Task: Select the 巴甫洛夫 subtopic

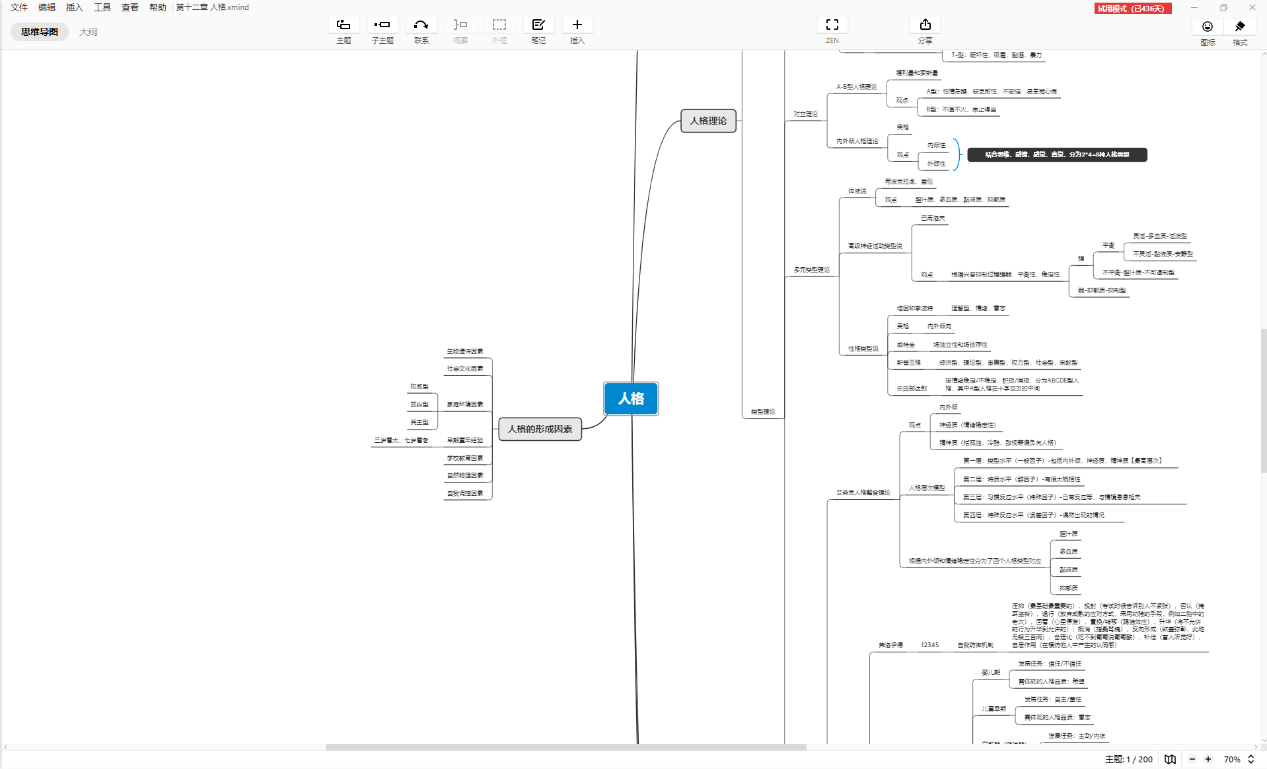Action: [x=932, y=217]
